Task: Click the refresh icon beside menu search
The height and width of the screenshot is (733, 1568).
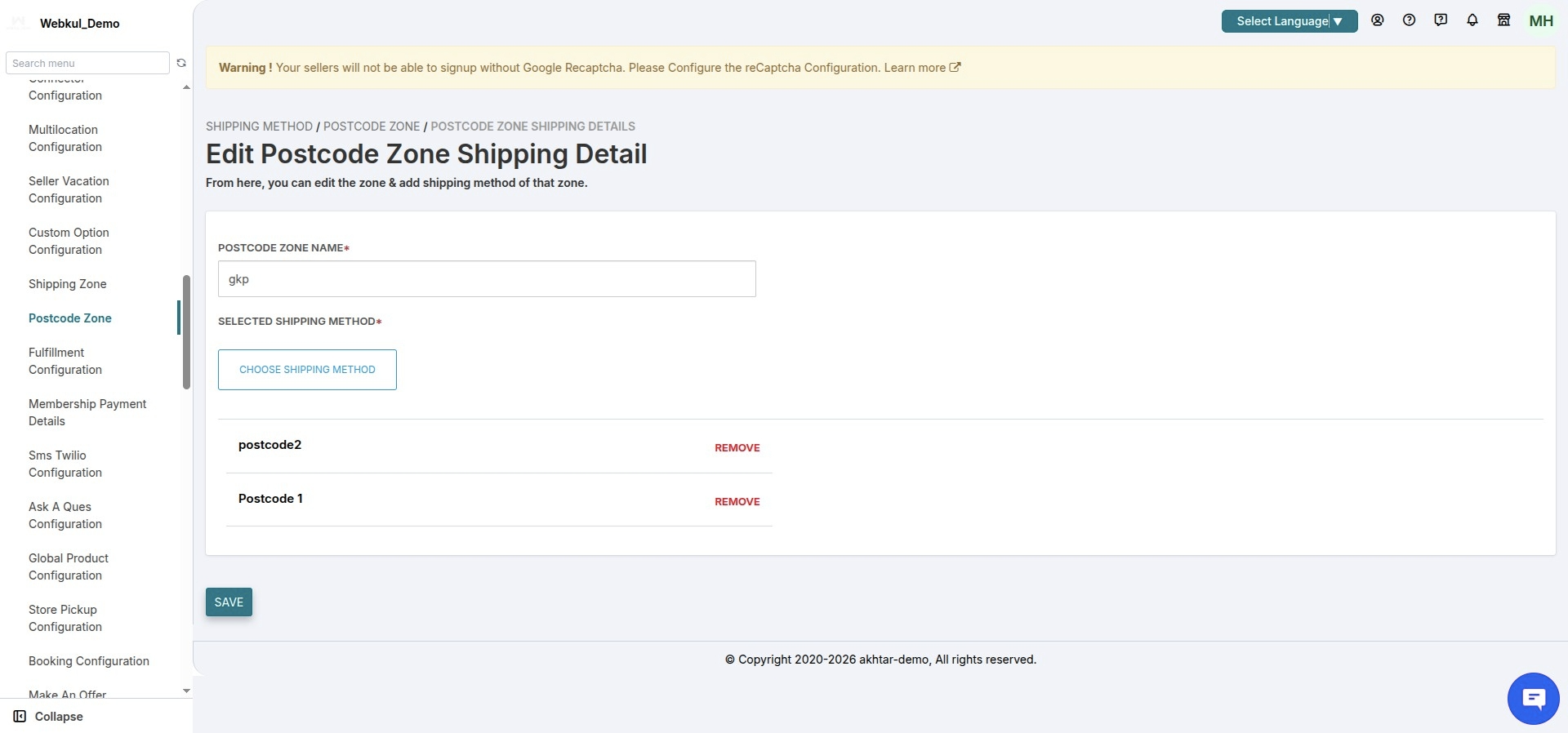Action: point(181,63)
